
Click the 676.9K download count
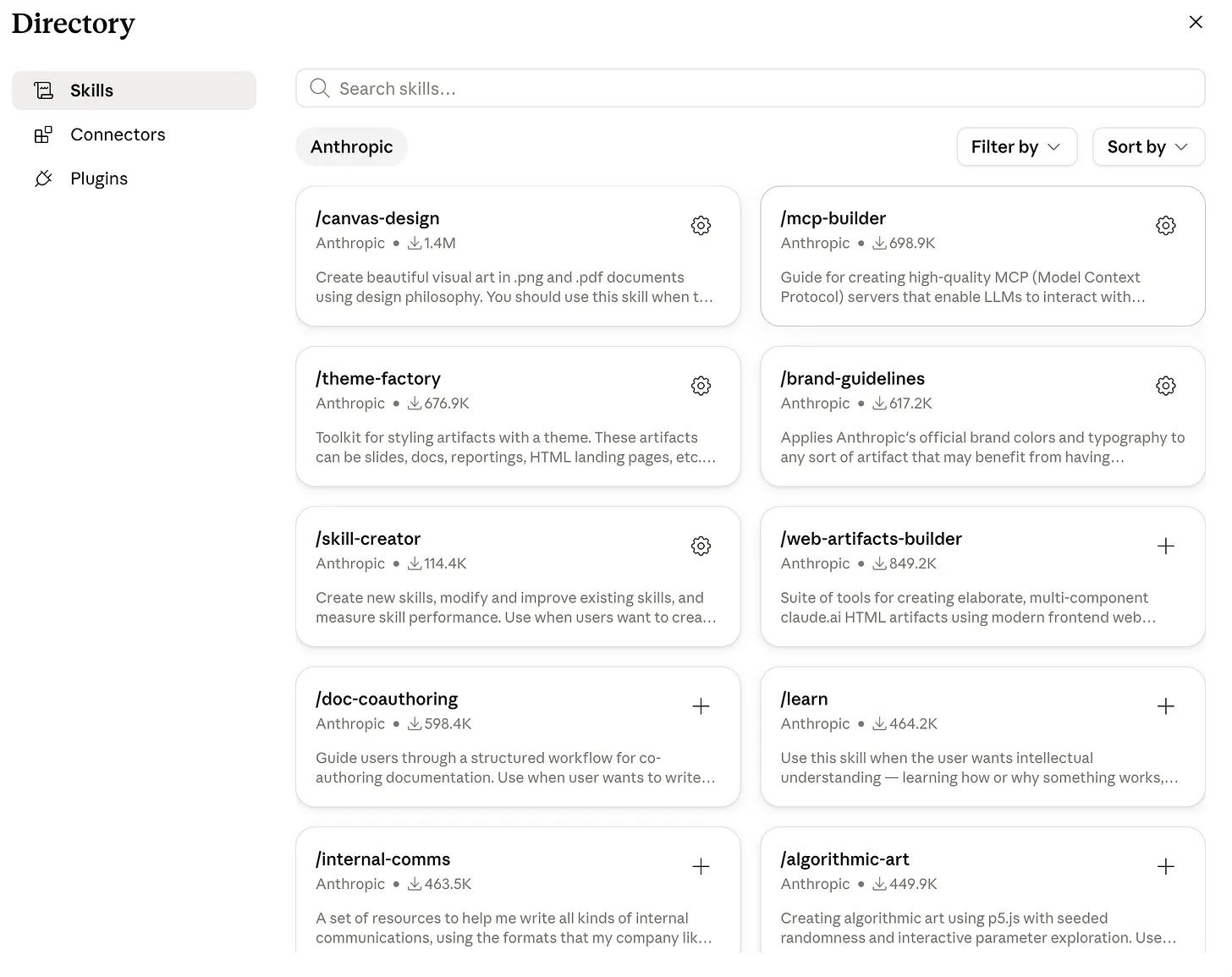point(447,403)
